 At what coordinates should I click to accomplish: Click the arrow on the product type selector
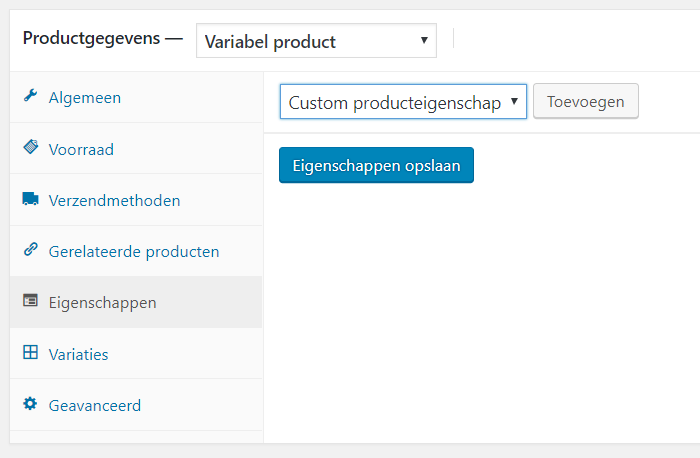[424, 40]
